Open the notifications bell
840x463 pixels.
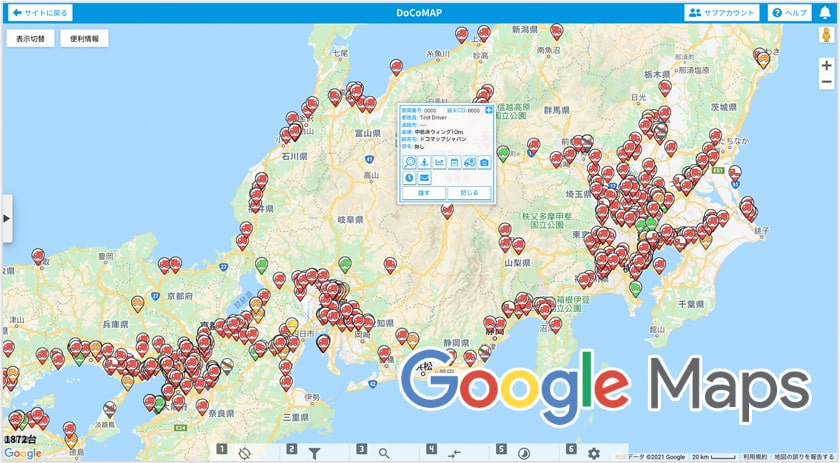tap(825, 13)
